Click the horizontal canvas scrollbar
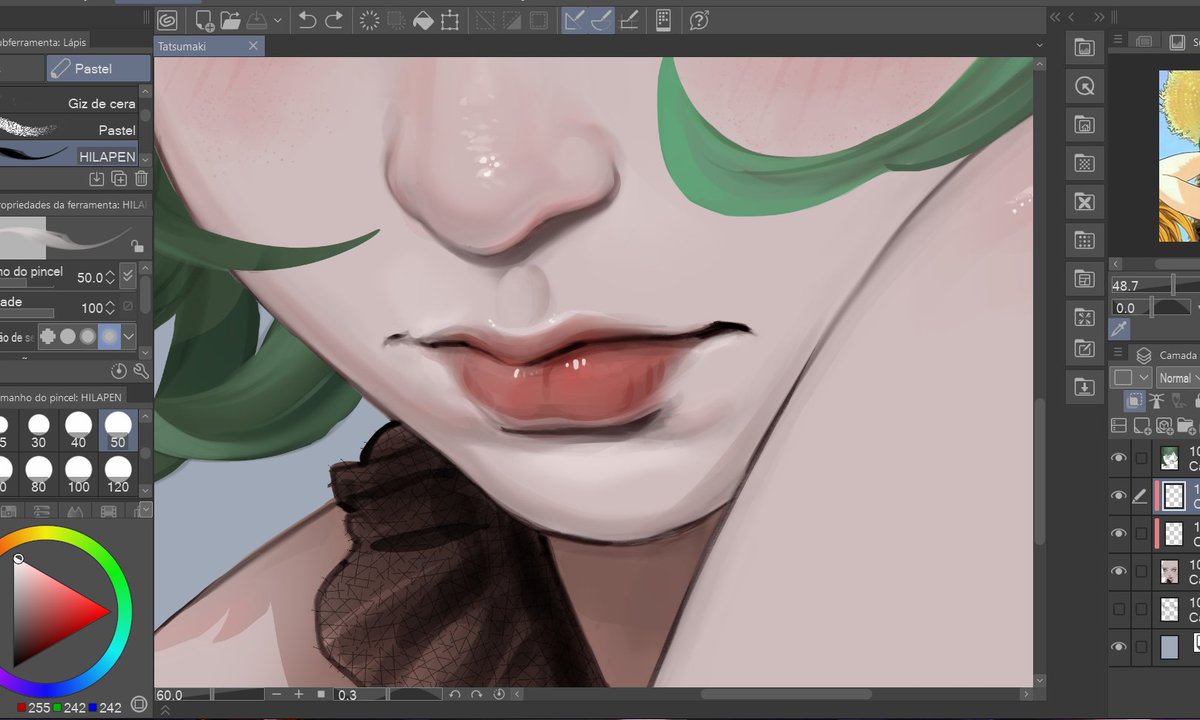1200x720 pixels. point(785,694)
